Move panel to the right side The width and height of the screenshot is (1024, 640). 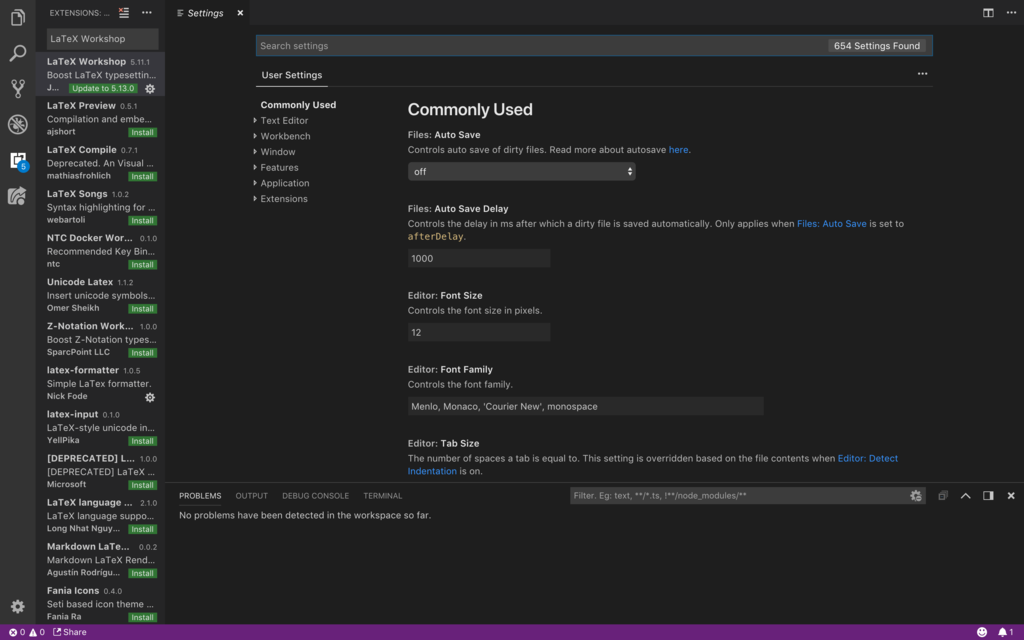988,496
